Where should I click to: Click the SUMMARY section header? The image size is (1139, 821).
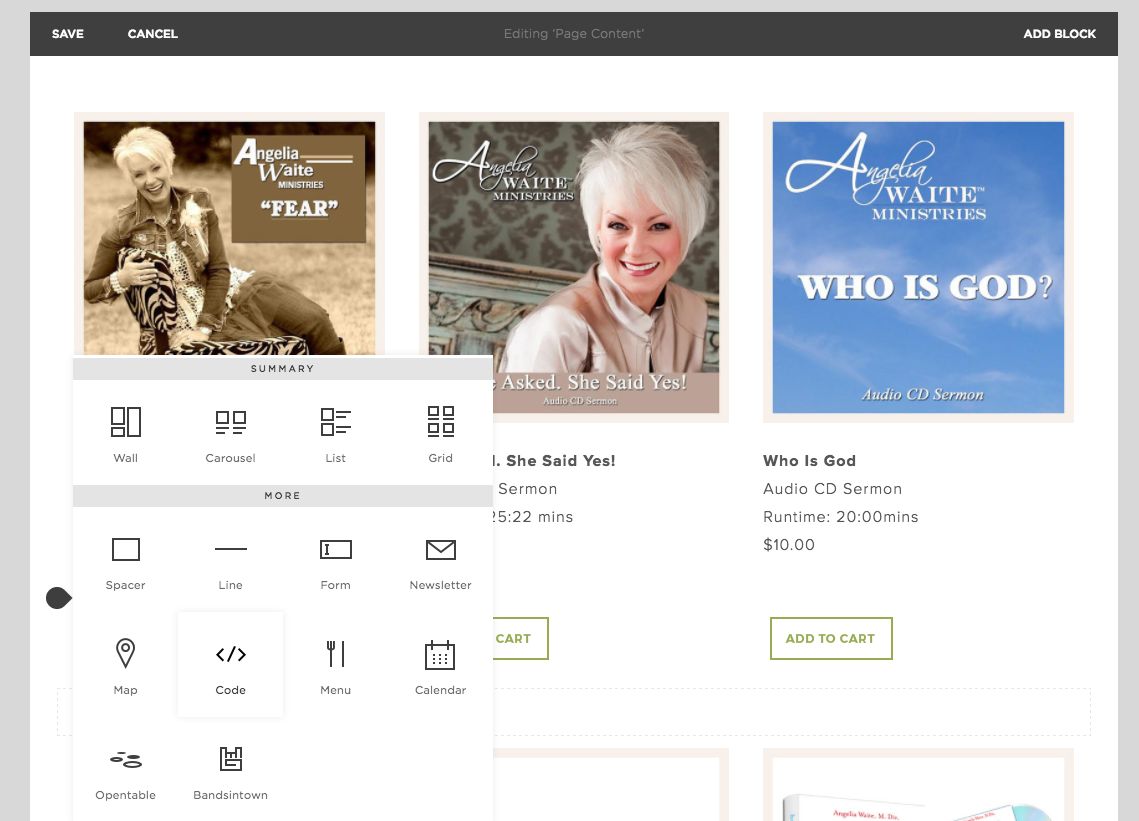click(x=283, y=368)
